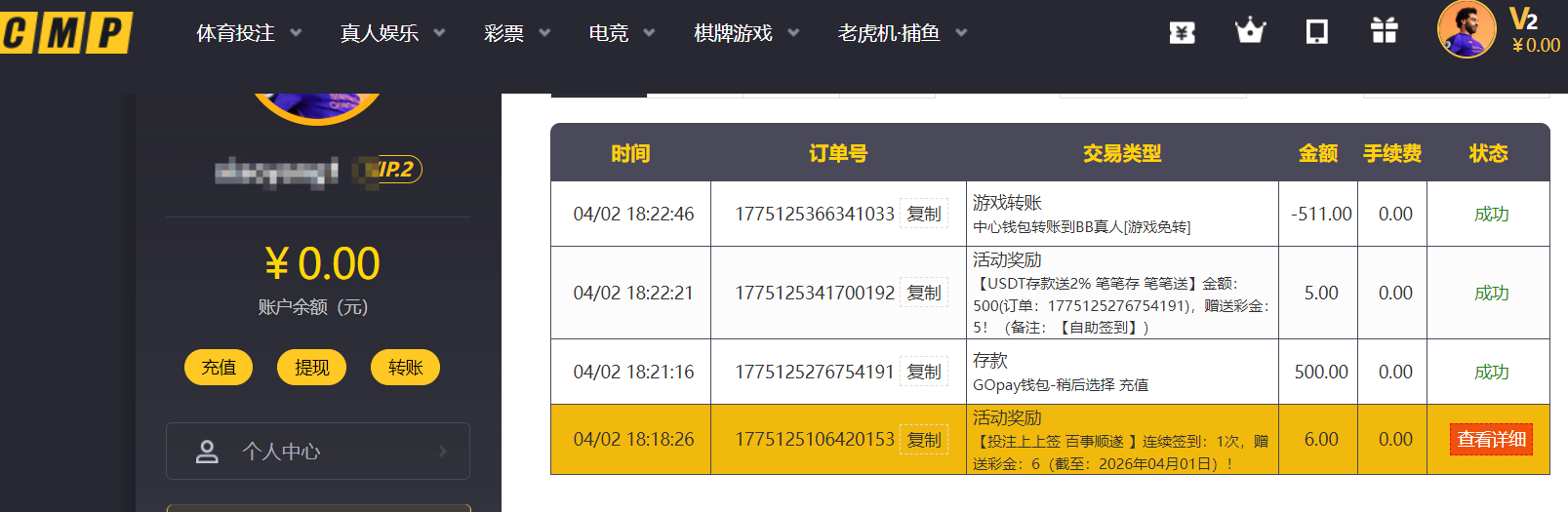Click the ¥0.00 balance in header
This screenshot has width=1568, height=512.
click(1536, 45)
